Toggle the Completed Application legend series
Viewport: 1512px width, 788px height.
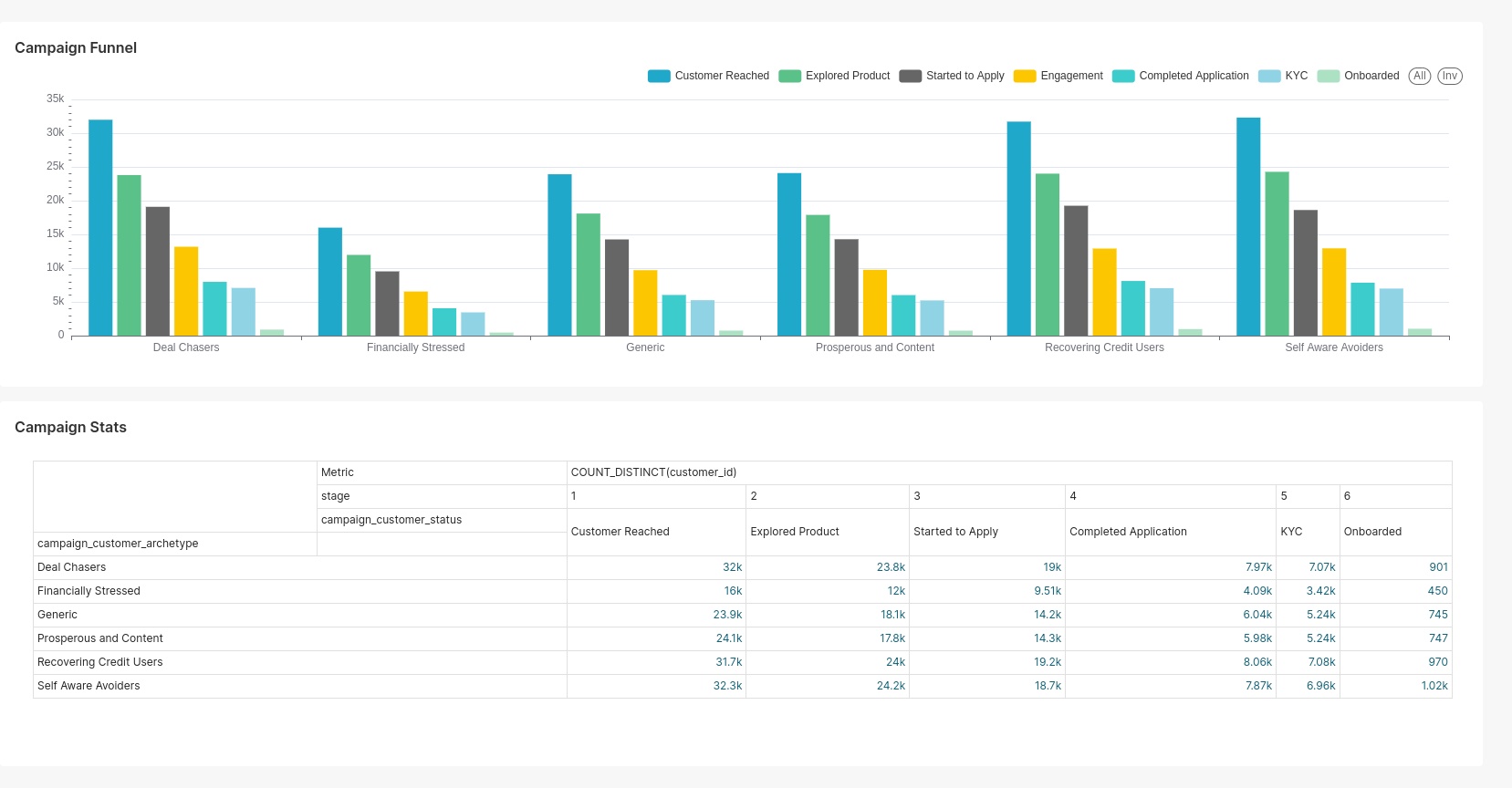[1181, 76]
